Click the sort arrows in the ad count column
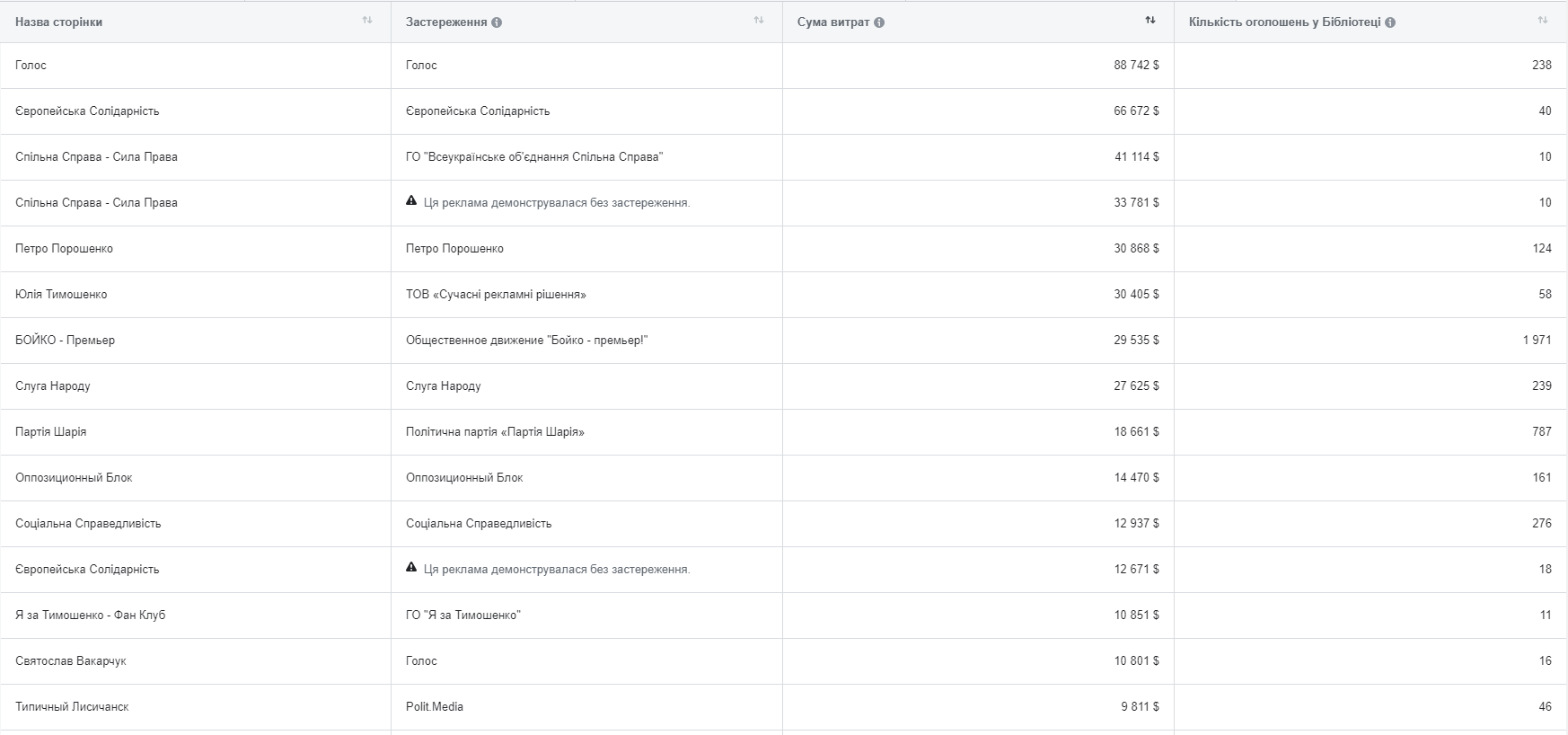This screenshot has height=735, width=1568. pos(1542,21)
